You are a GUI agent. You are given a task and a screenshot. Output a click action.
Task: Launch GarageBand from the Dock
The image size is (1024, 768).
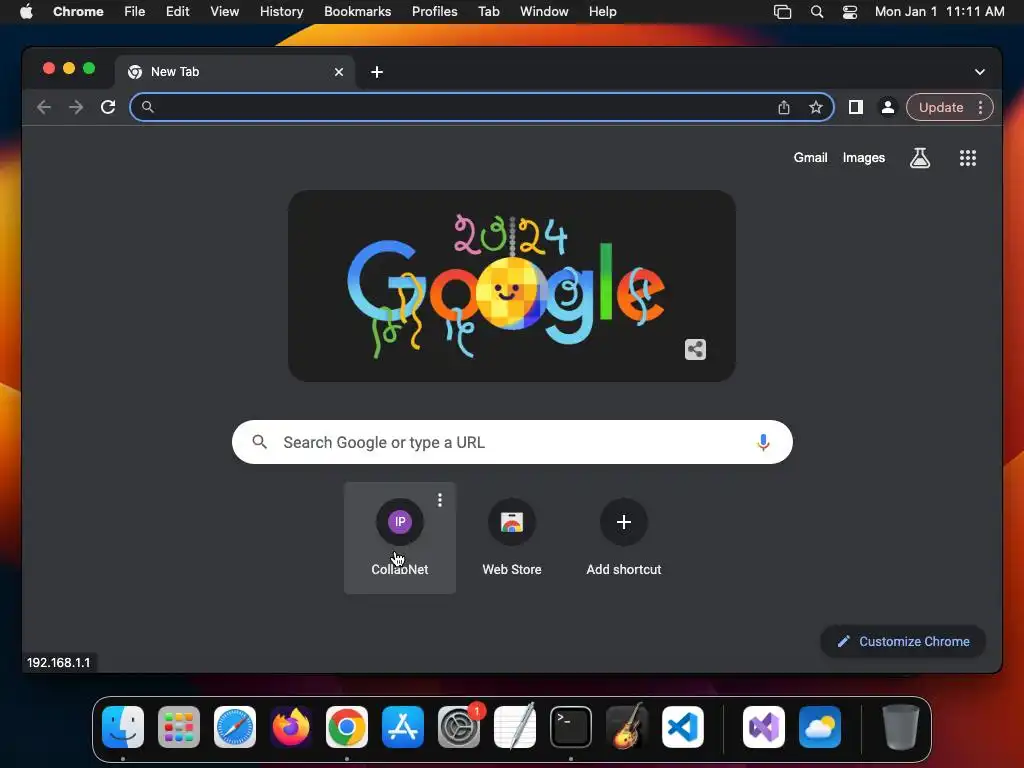[627, 727]
